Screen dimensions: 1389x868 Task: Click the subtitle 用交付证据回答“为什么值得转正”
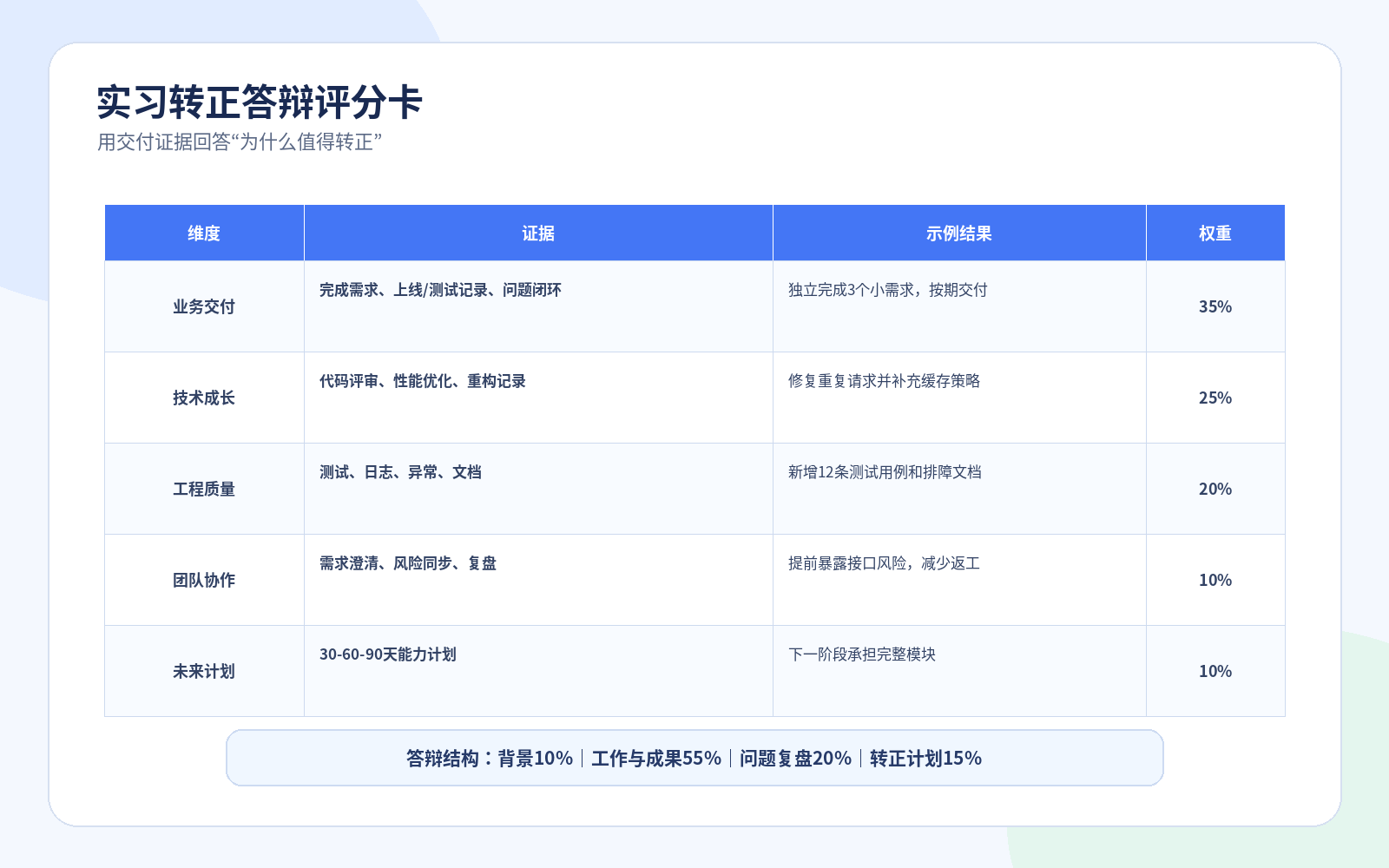tap(240, 141)
